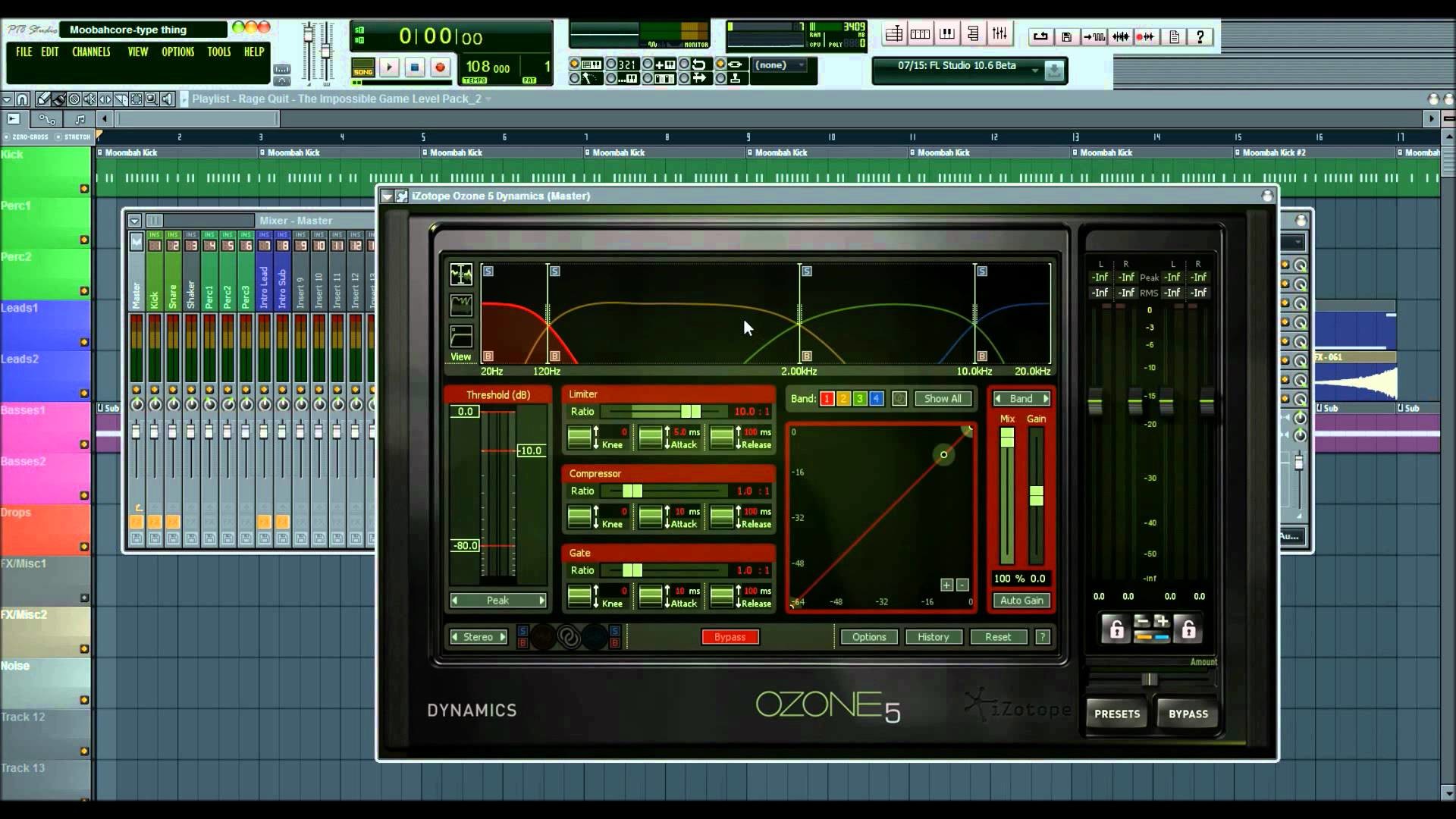Click the Compressor Ratio slider

[x=666, y=491]
